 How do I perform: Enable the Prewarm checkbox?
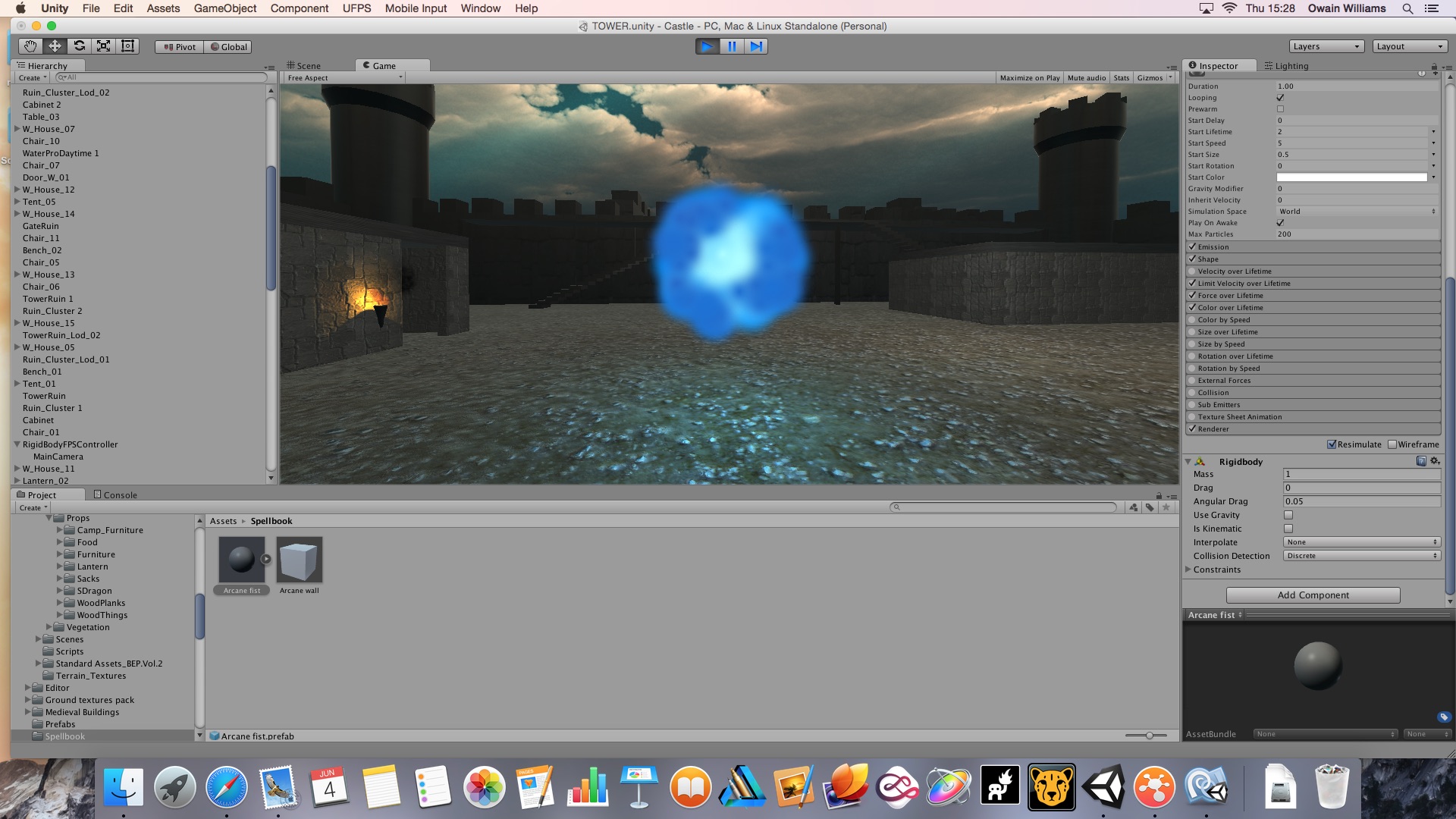point(1280,109)
